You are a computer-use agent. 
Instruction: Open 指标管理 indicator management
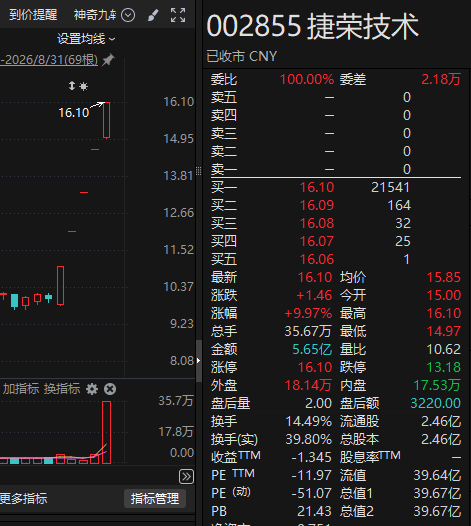(155, 498)
